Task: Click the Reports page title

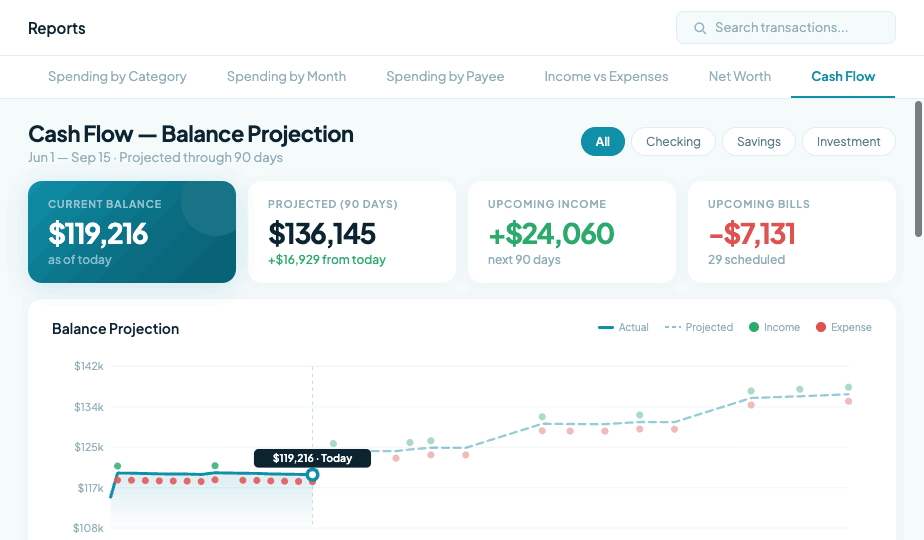Action: click(x=57, y=28)
